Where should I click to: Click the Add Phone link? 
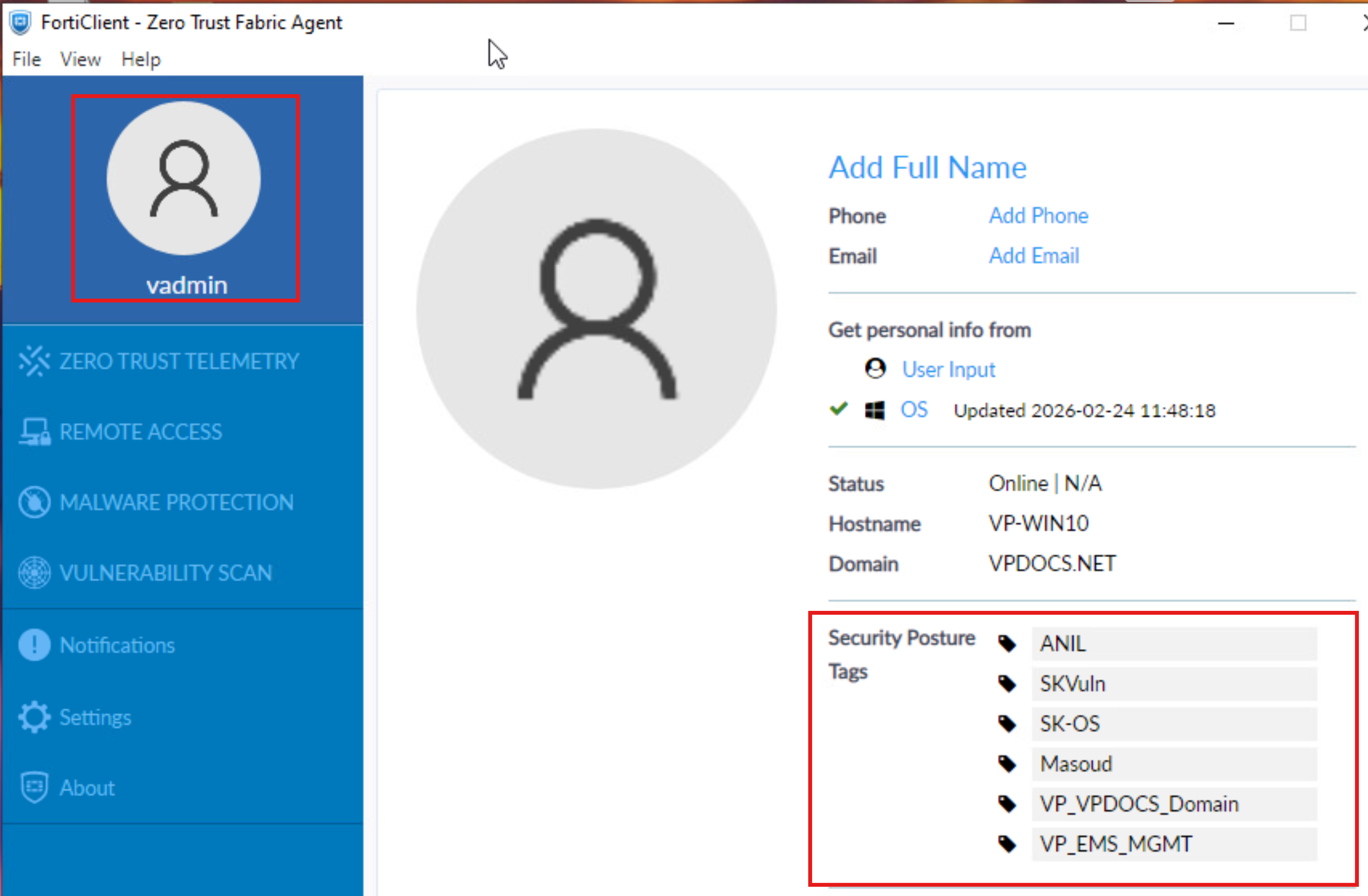tap(1038, 216)
